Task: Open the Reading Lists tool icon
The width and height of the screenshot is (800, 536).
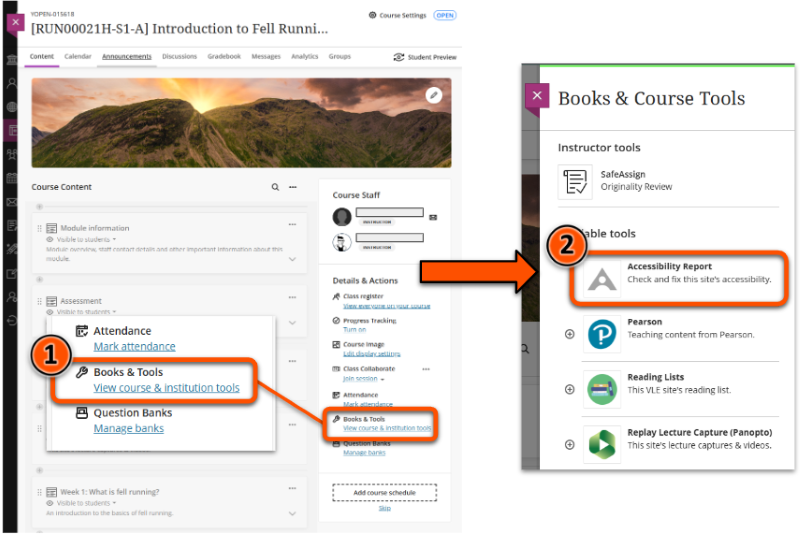Action: point(602,388)
